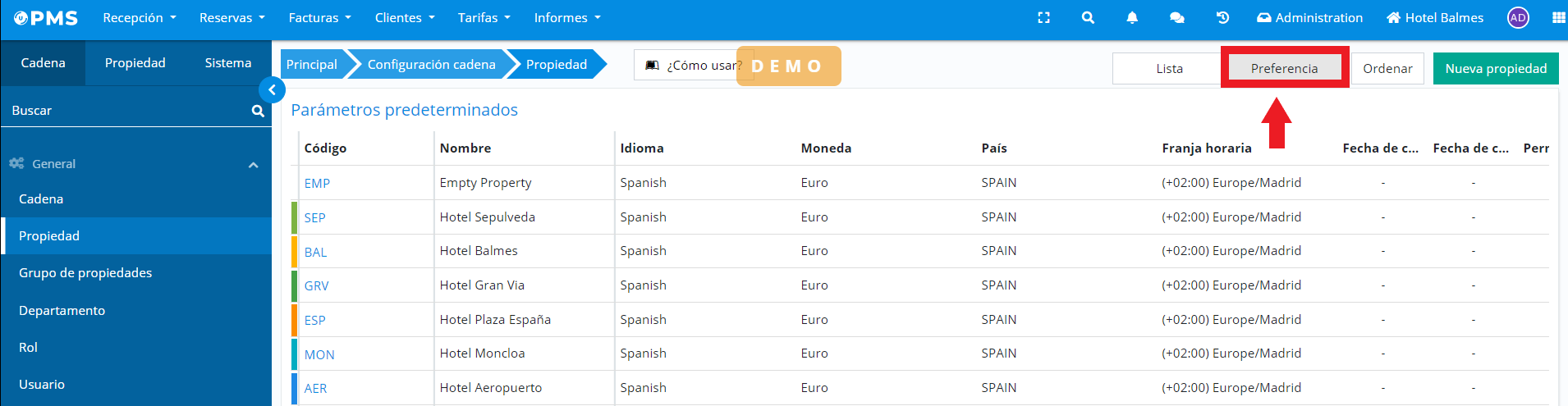The image size is (1568, 406).
Task: Click the sidebar search magnifier icon
Action: click(x=258, y=111)
